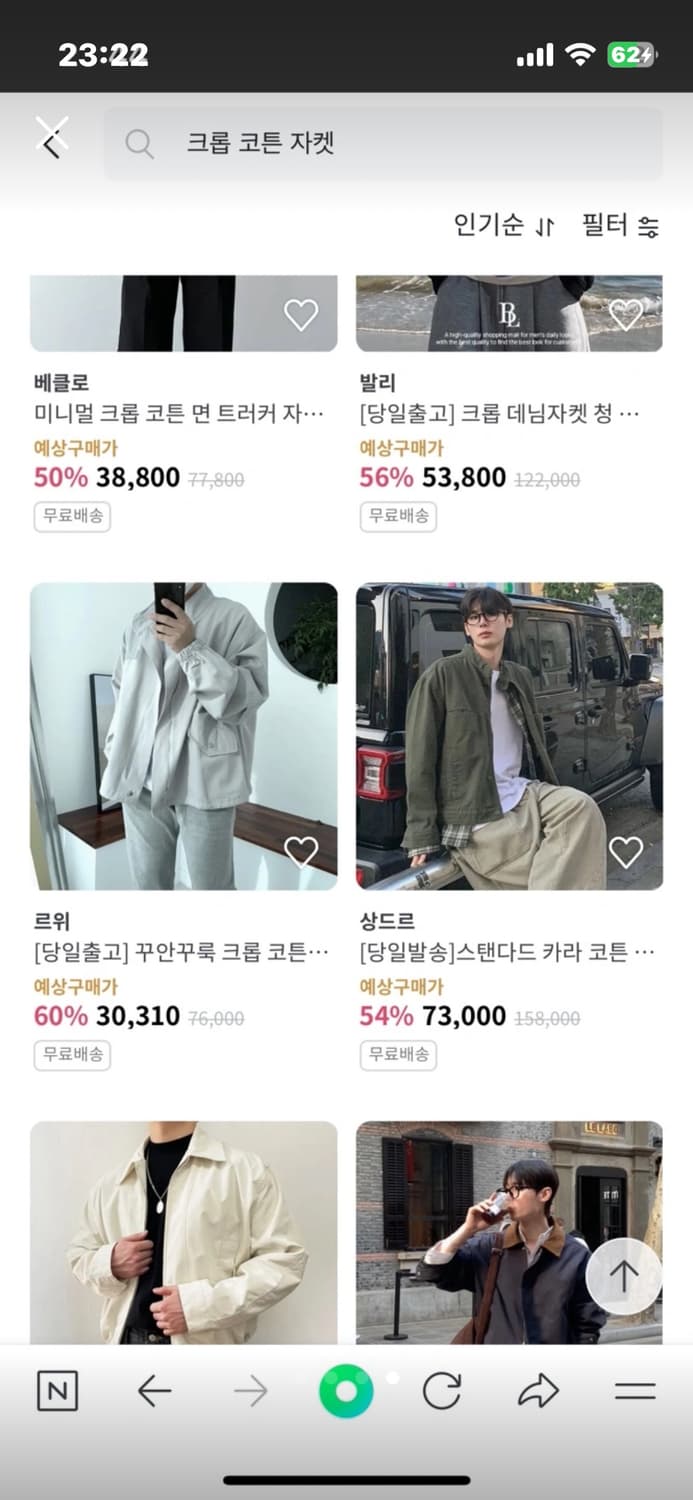Refresh the page using the reload icon

click(442, 1390)
